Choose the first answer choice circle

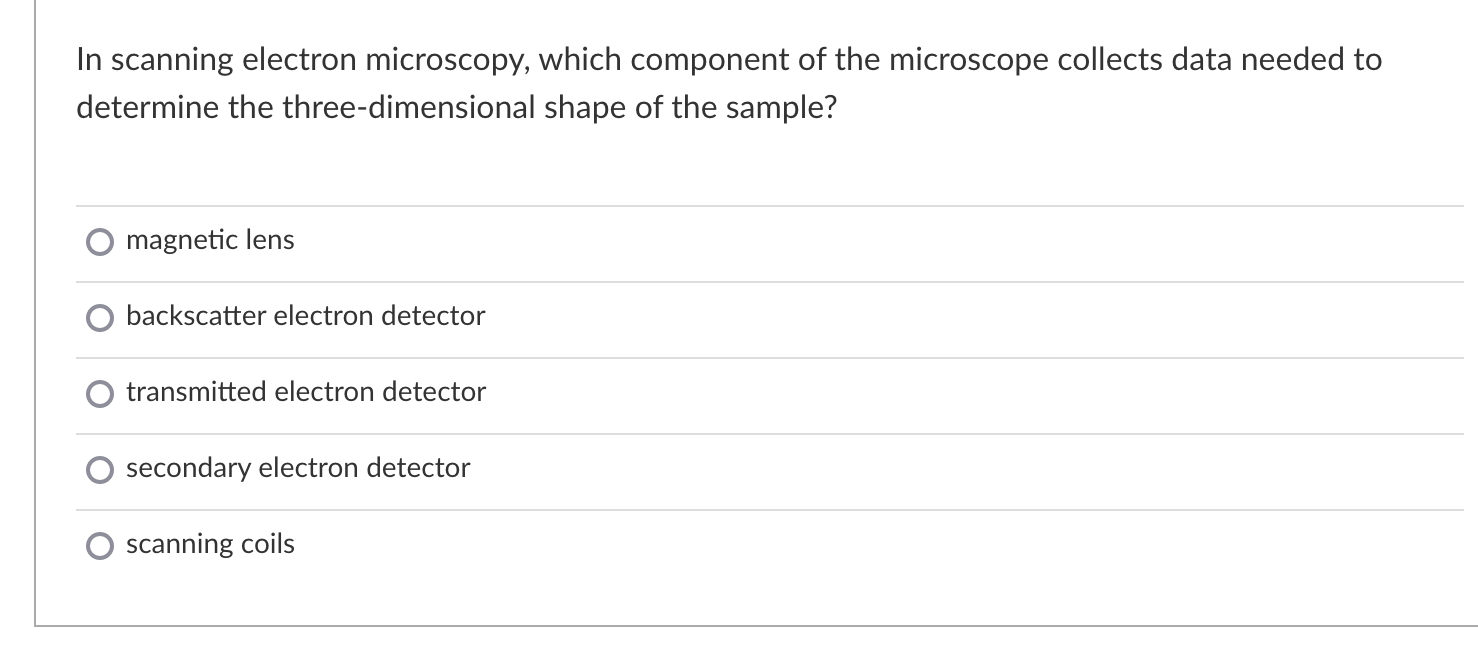[100, 241]
